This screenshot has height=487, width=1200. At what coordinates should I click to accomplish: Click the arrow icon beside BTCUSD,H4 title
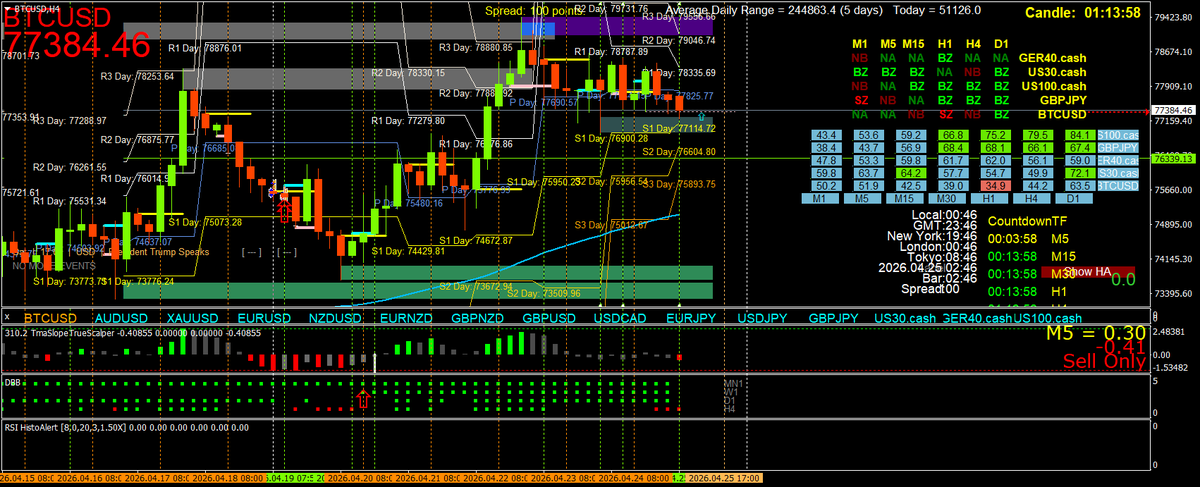8,7
